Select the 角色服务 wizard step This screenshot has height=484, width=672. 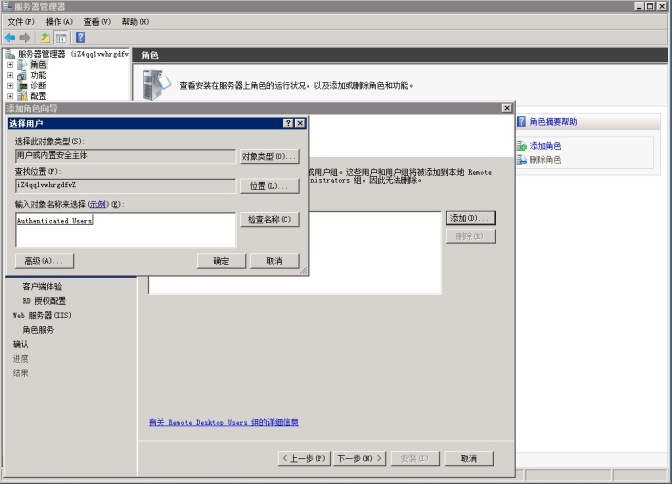click(38, 330)
